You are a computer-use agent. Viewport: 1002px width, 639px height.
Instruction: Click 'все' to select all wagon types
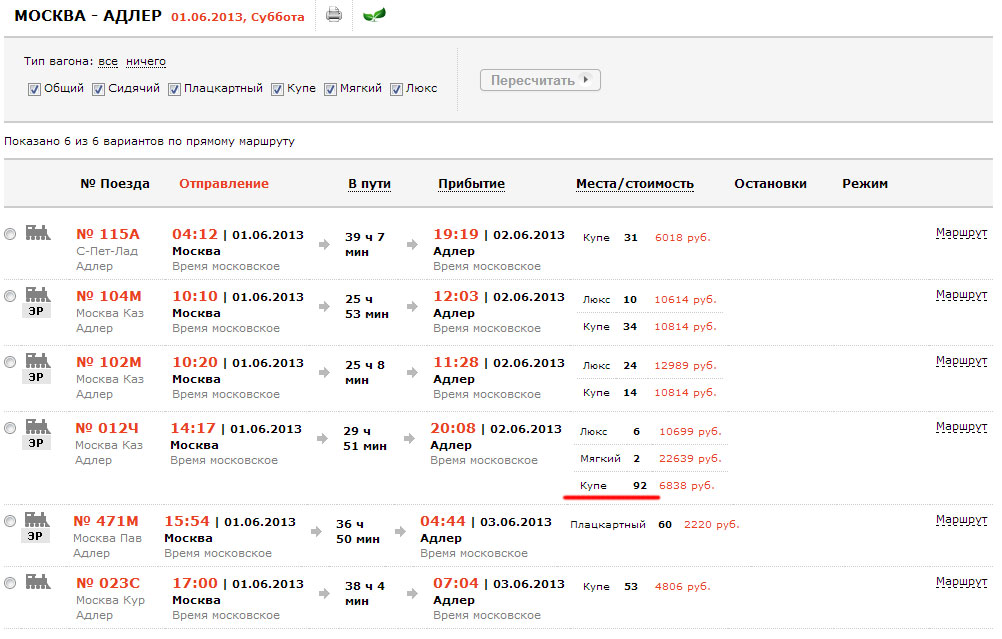108,62
